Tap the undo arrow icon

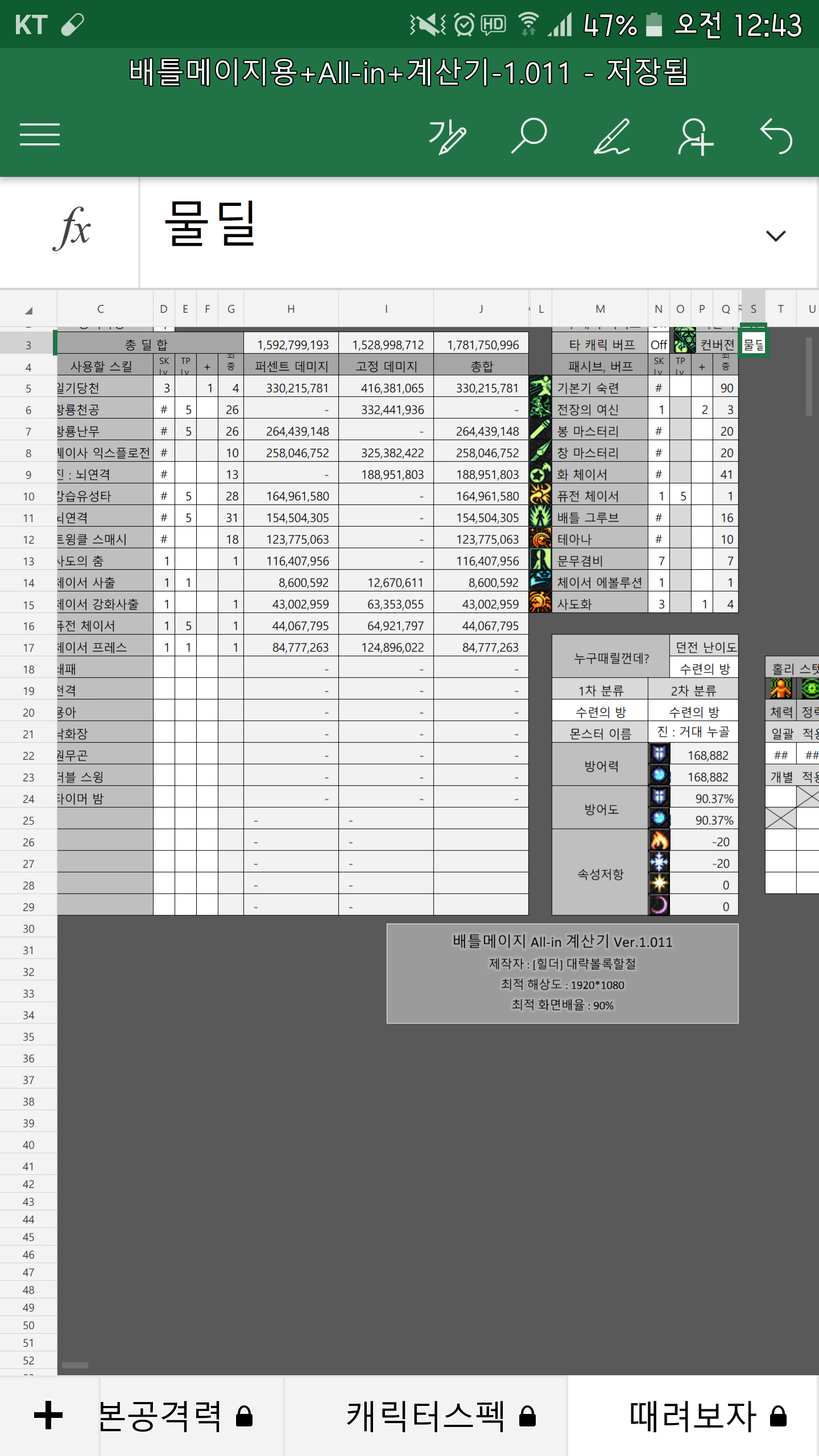tap(776, 136)
